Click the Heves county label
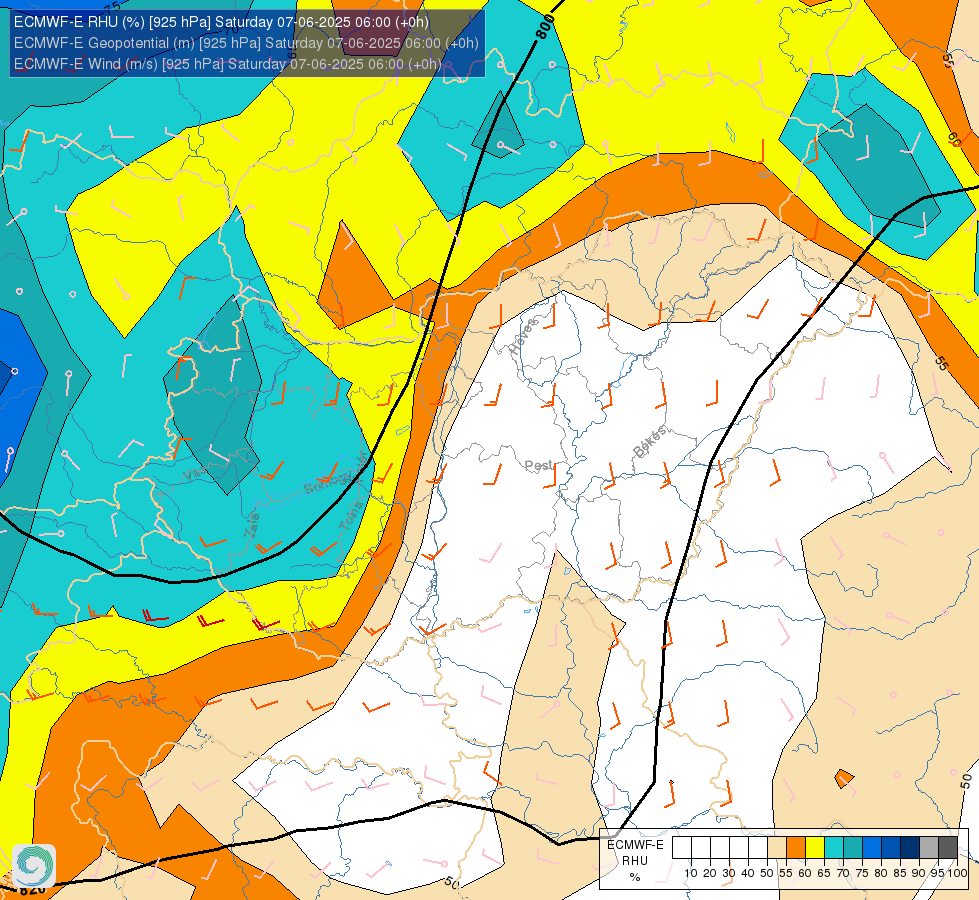Viewport: 979px width, 900px height. [x=523, y=336]
